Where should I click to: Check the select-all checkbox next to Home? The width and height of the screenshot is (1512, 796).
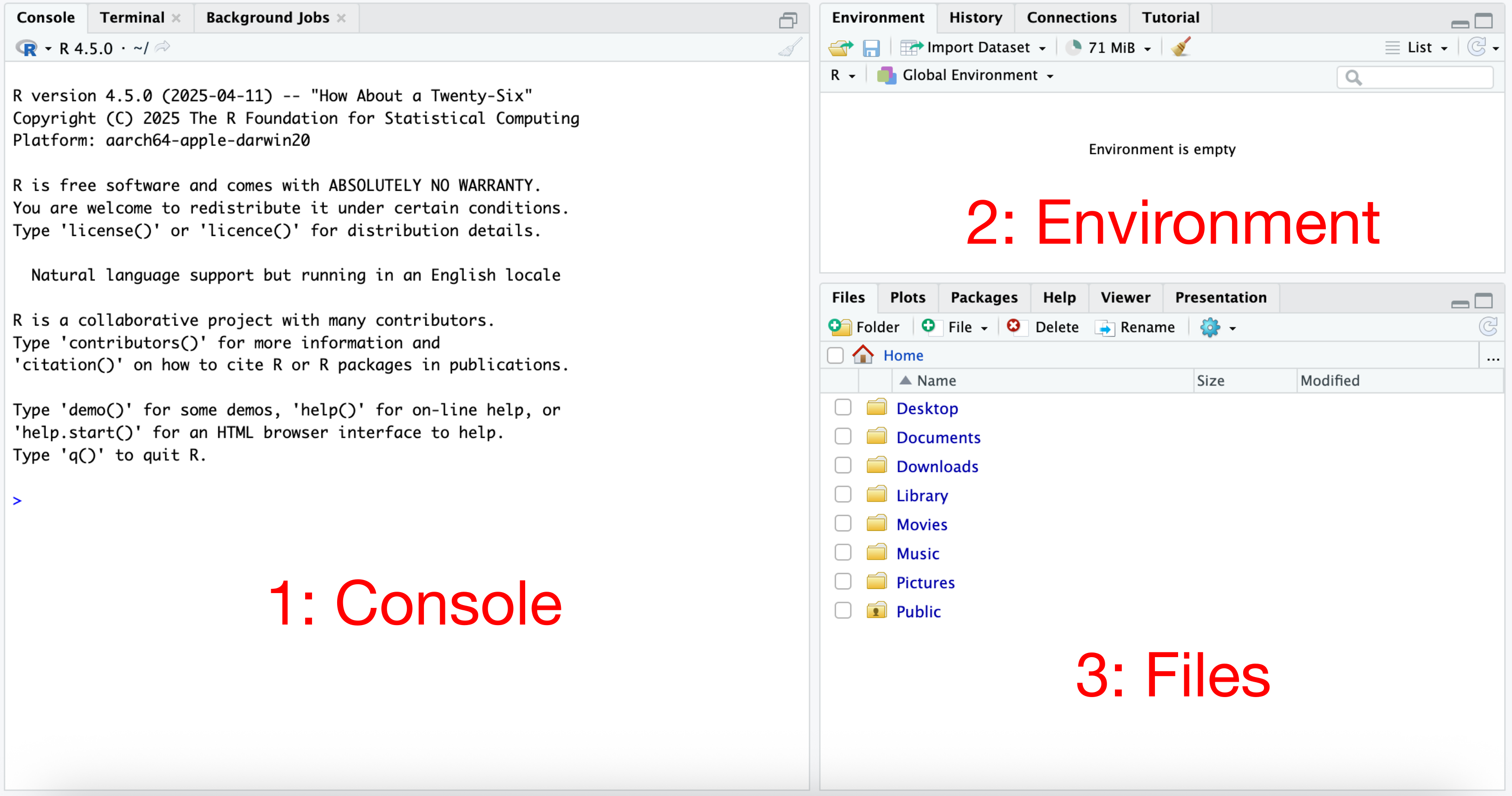pyautogui.click(x=835, y=355)
